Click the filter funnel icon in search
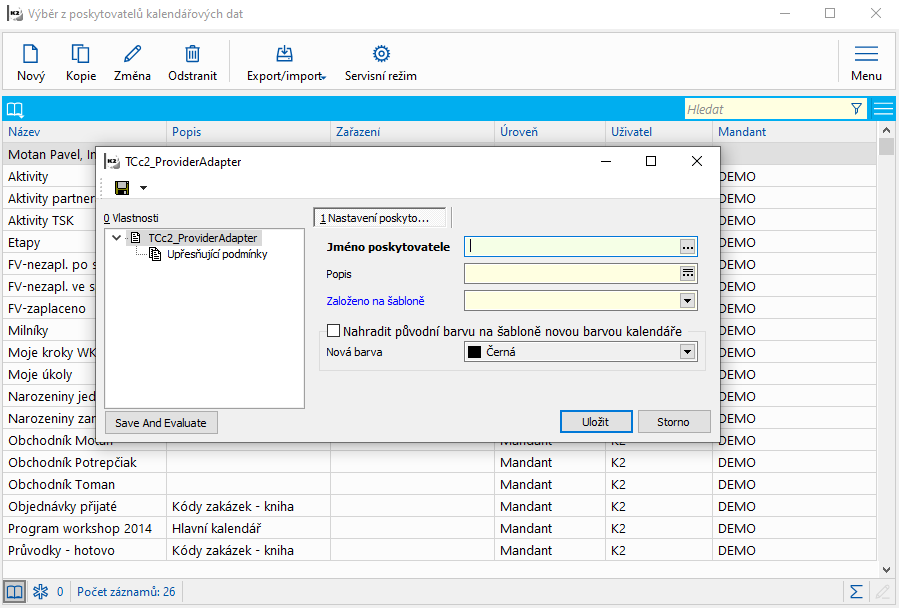This screenshot has width=899, height=608. 856,109
